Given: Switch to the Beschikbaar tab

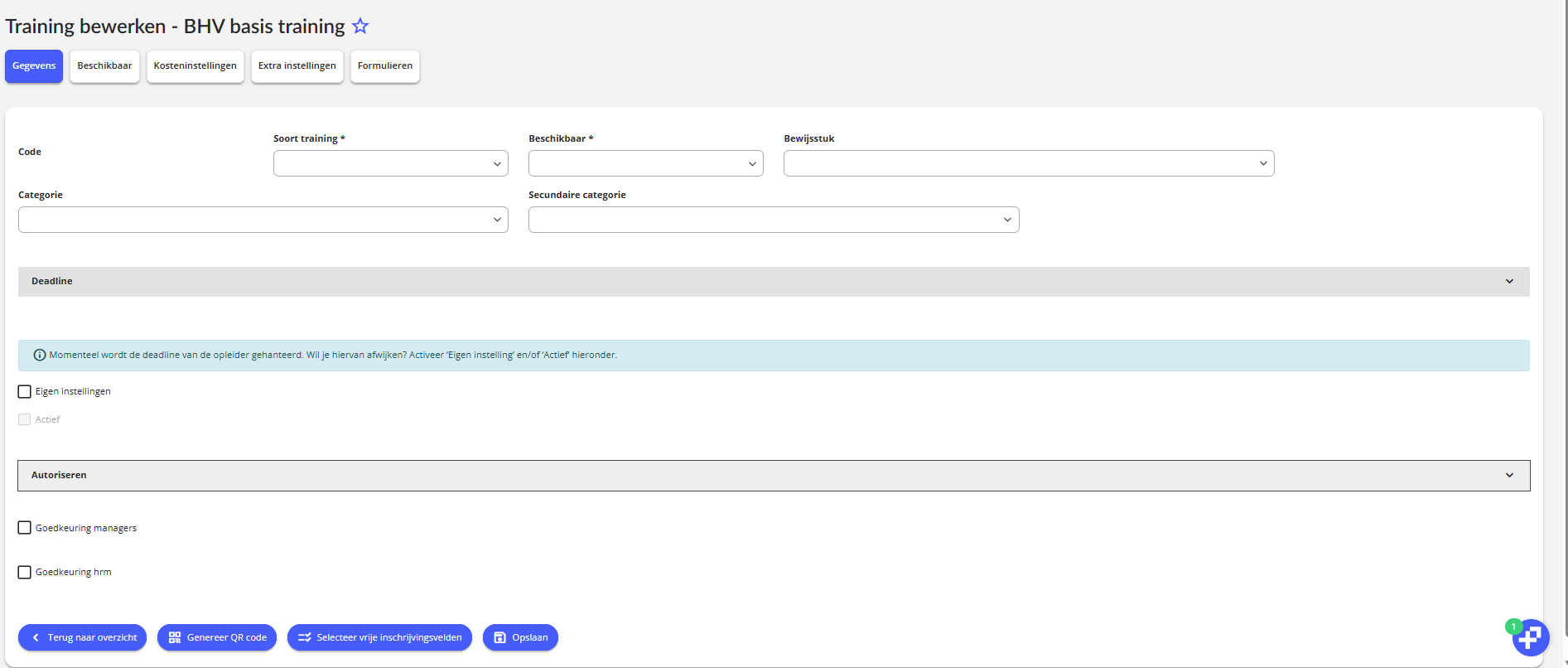Looking at the screenshot, I should coord(104,66).
